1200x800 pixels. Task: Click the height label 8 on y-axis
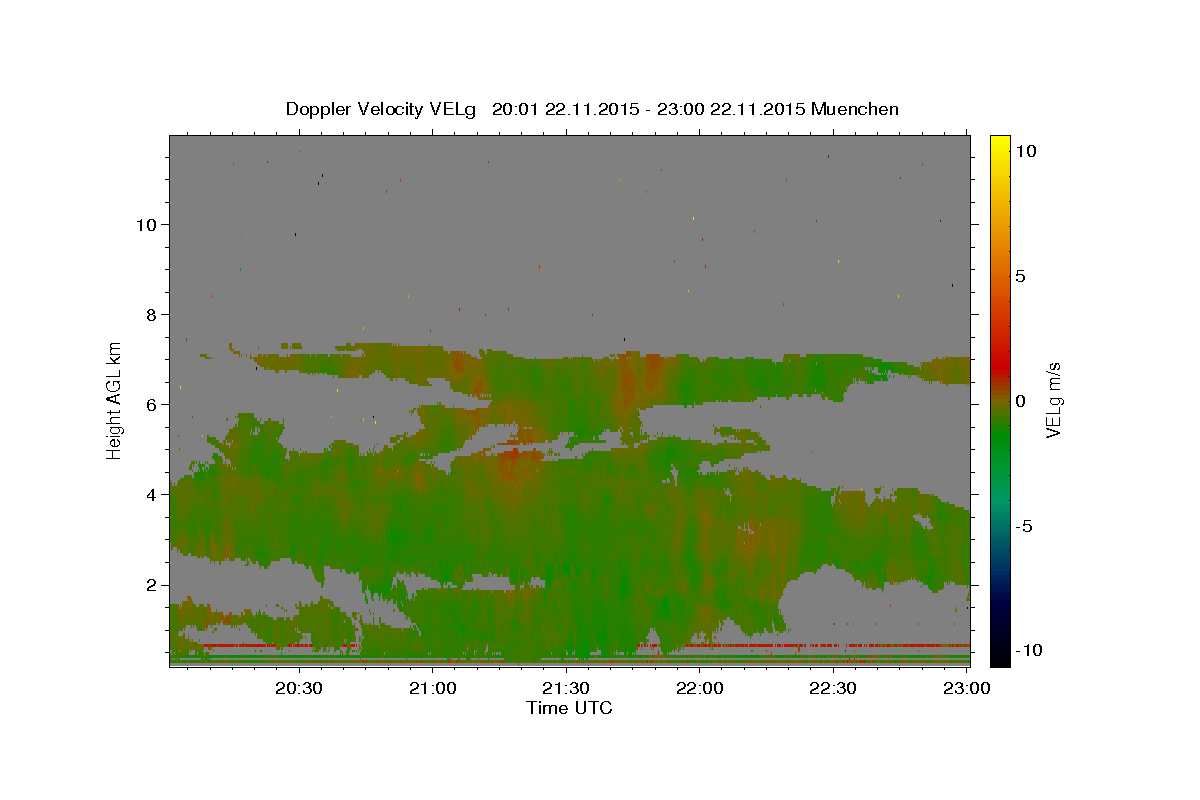click(x=150, y=314)
